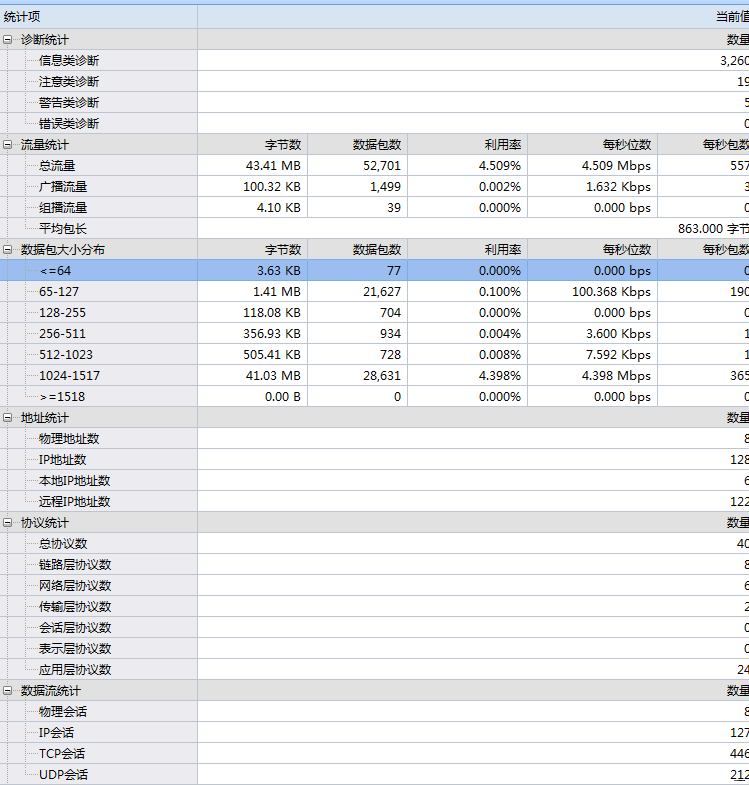Select the 会话层协议数 row
Image resolution: width=749 pixels, height=785 pixels.
point(374,628)
